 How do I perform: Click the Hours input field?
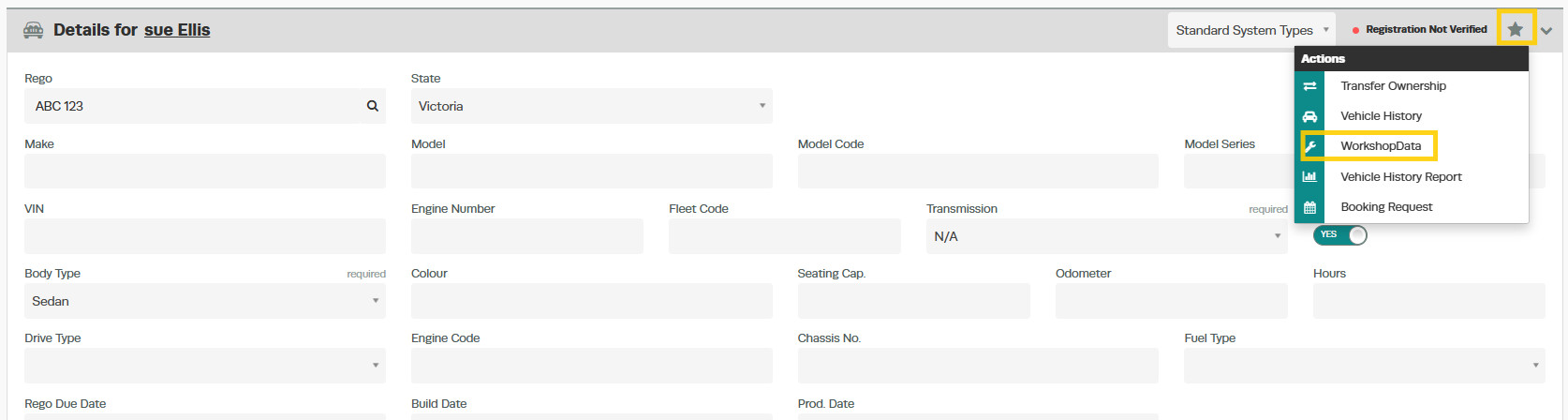click(1429, 301)
